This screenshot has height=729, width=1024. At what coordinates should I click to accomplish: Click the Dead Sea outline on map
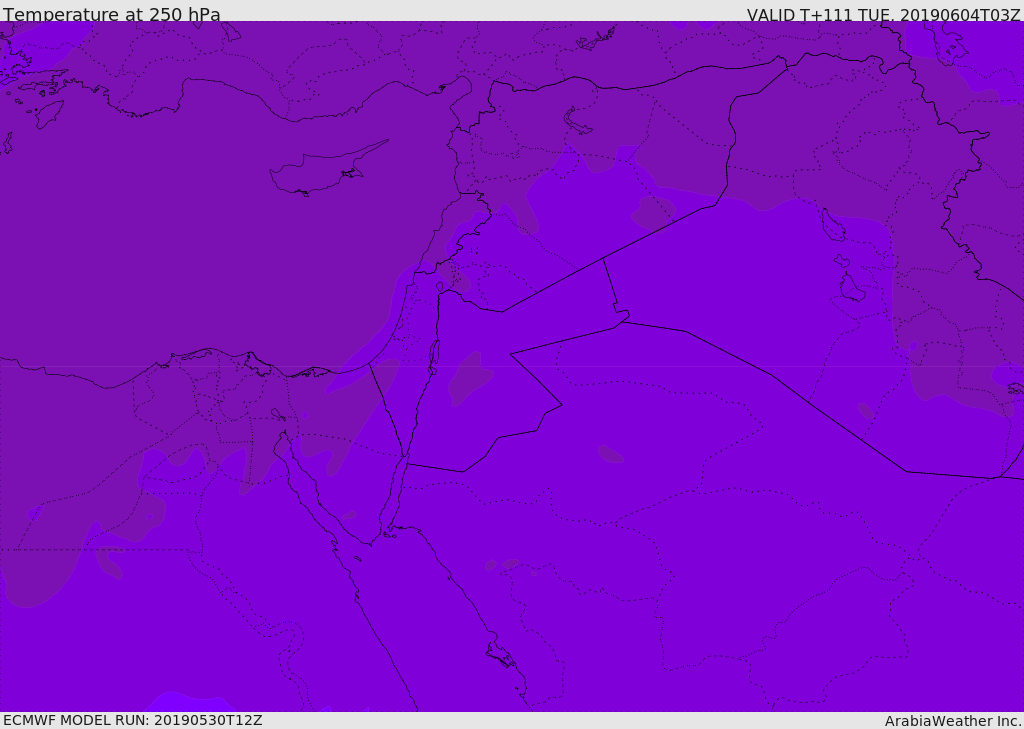pos(433,355)
